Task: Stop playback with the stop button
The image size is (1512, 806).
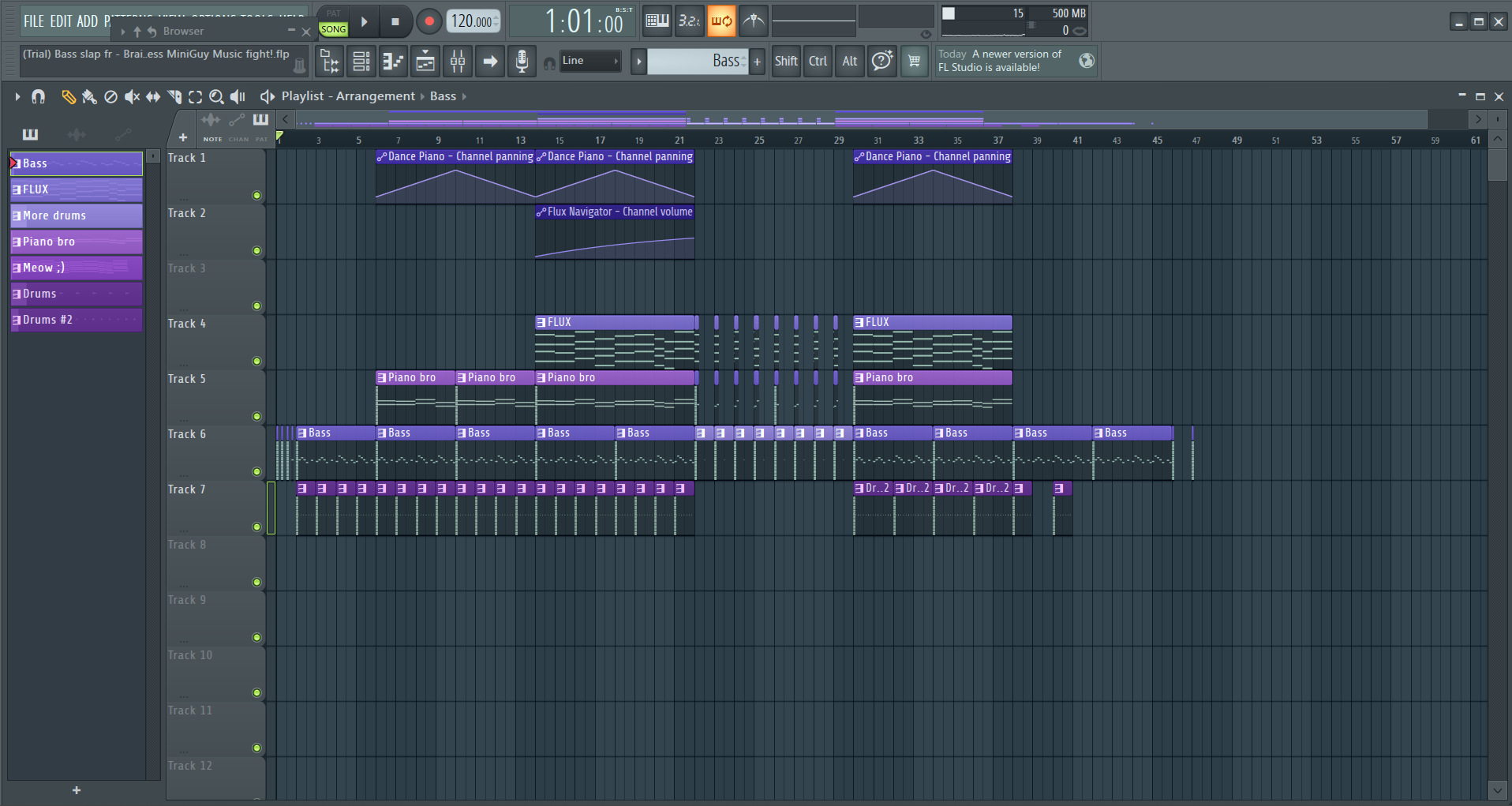Action: coord(395,22)
